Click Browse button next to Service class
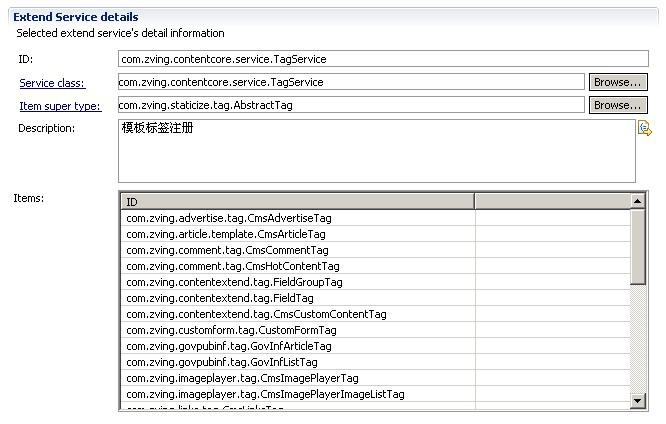 click(617, 82)
